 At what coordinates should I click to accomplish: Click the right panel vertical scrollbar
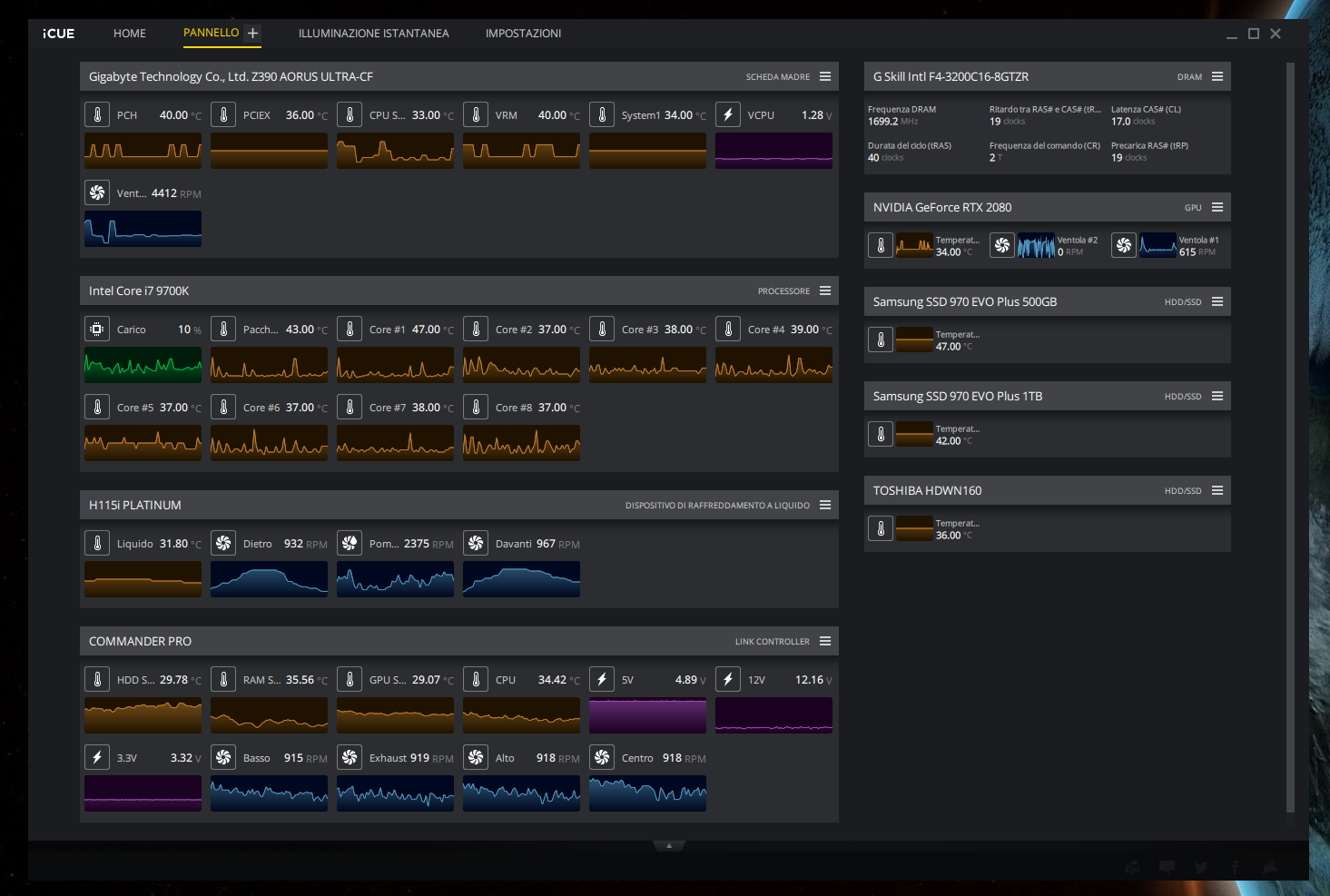point(1291,438)
